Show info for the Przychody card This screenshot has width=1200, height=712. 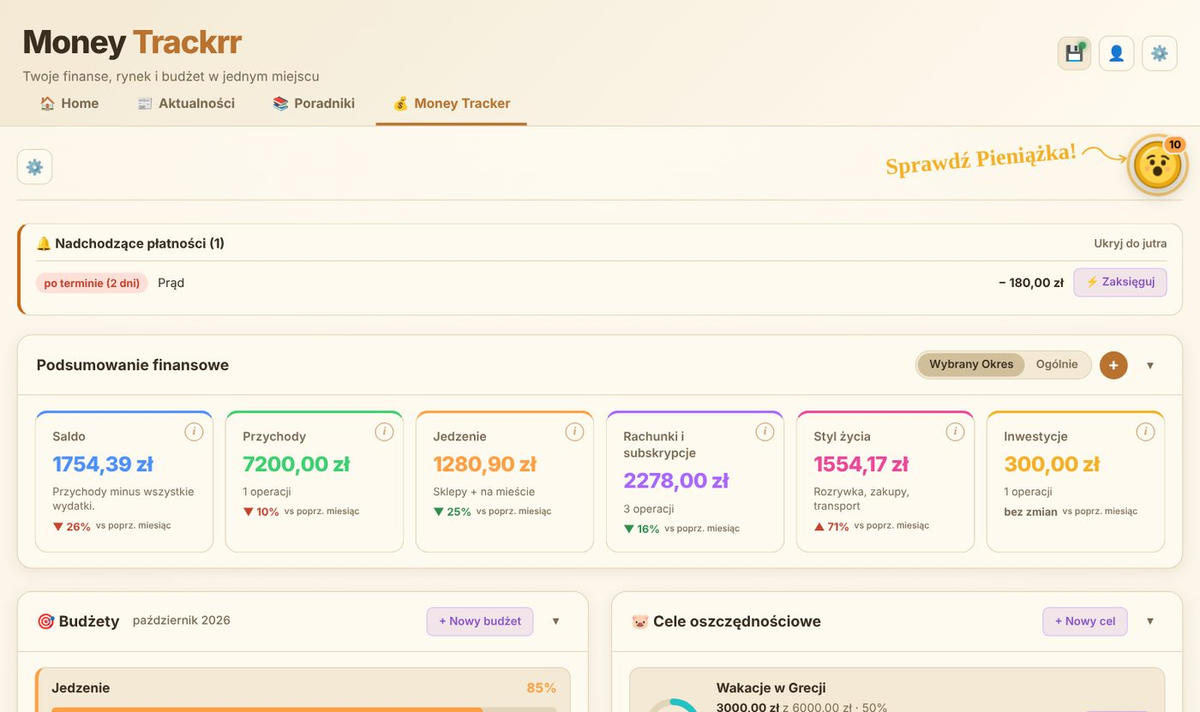pos(384,432)
